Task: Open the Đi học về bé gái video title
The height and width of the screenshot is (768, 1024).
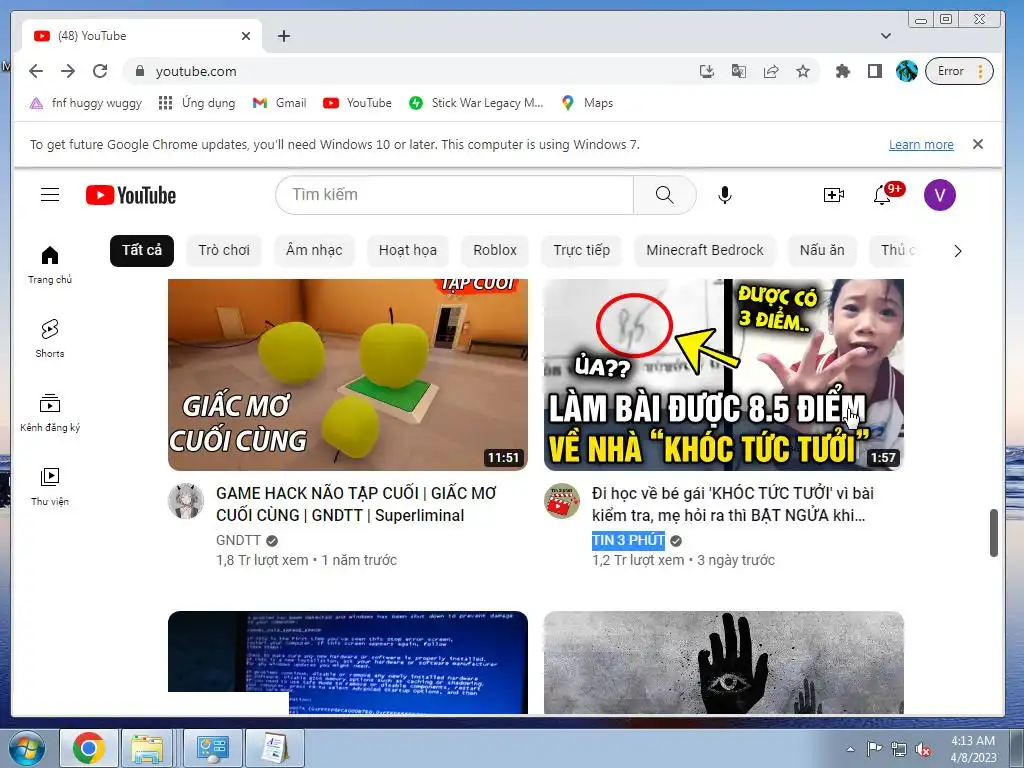Action: pyautogui.click(x=733, y=504)
